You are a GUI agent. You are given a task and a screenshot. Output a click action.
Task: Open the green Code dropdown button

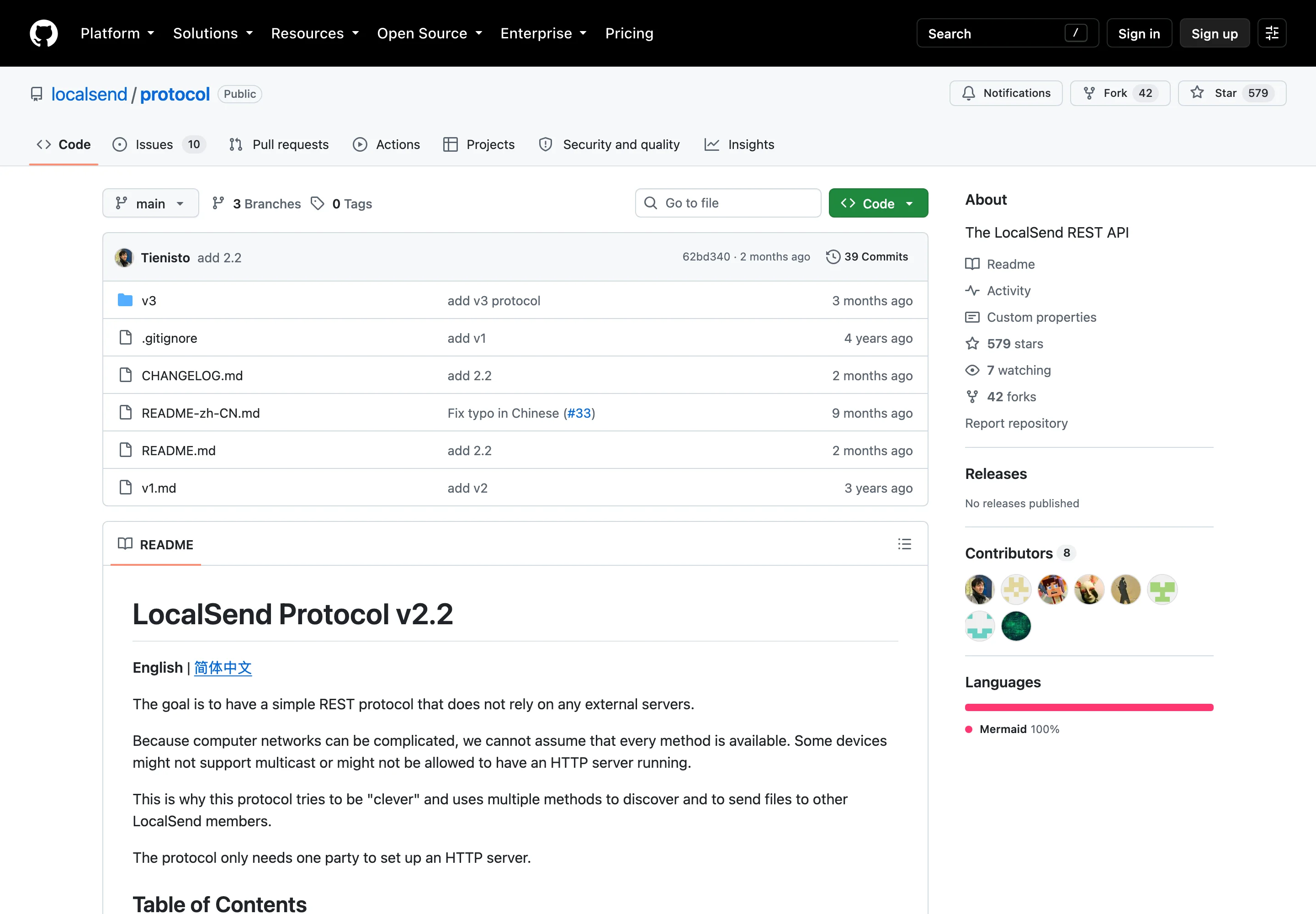[x=878, y=203]
